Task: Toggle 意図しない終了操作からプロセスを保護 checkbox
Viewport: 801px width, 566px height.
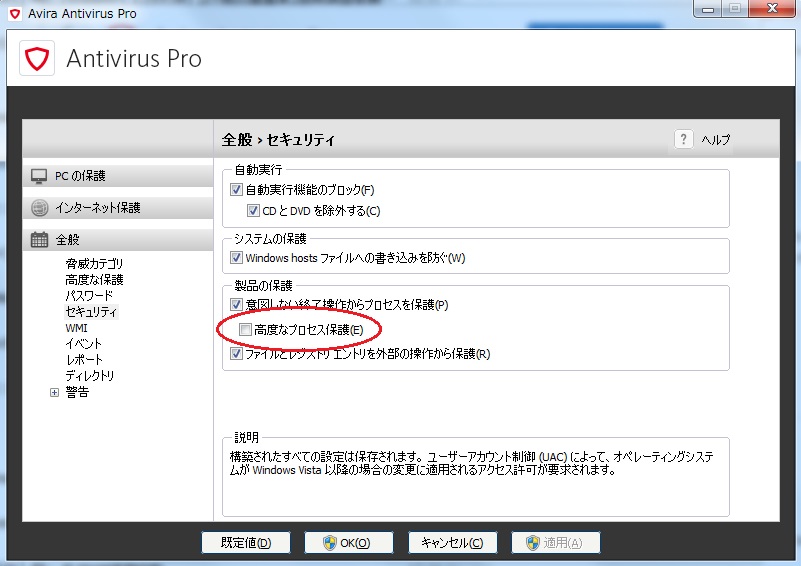Action: [236, 304]
